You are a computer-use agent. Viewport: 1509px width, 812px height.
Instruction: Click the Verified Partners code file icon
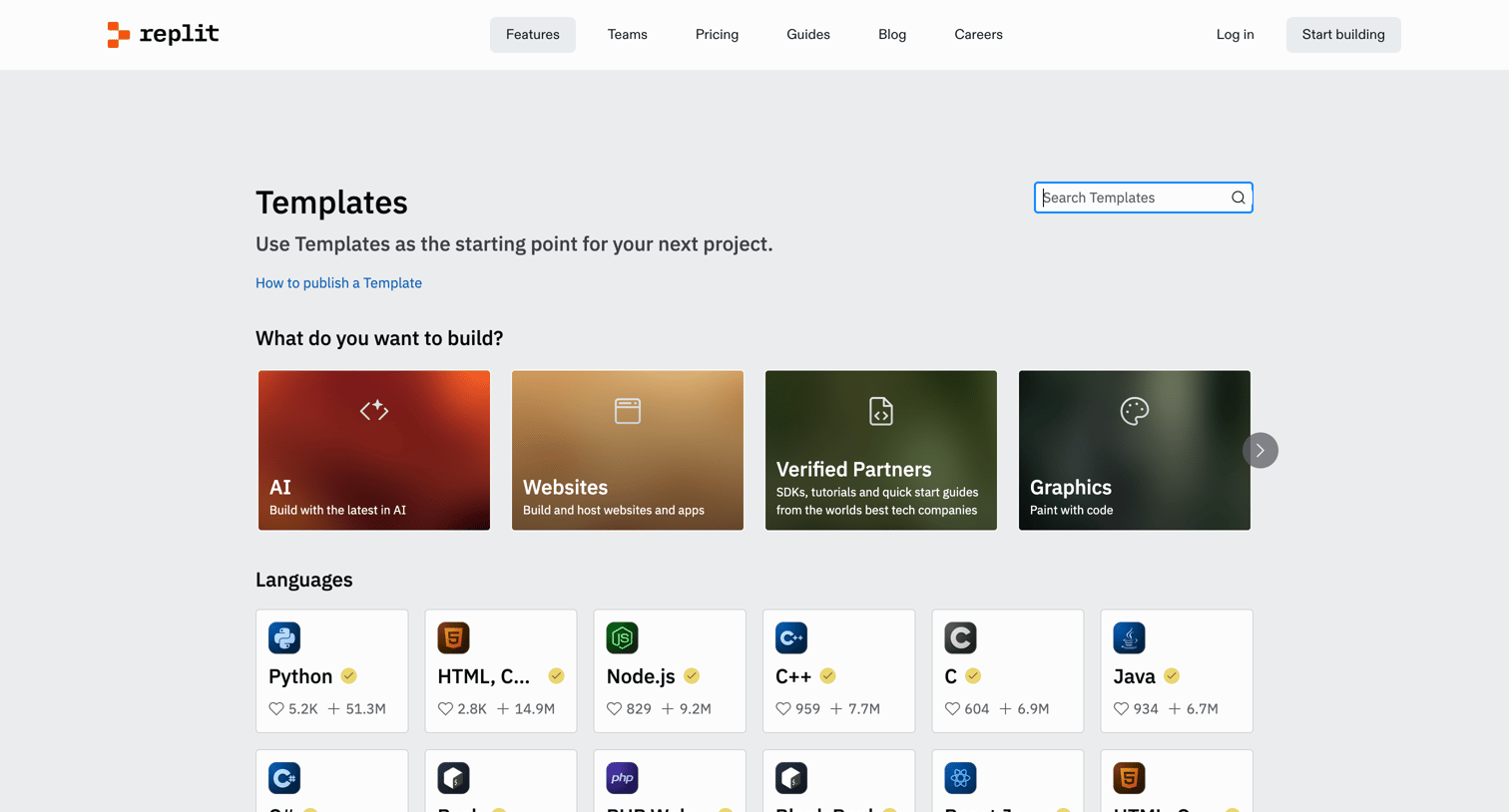(881, 411)
